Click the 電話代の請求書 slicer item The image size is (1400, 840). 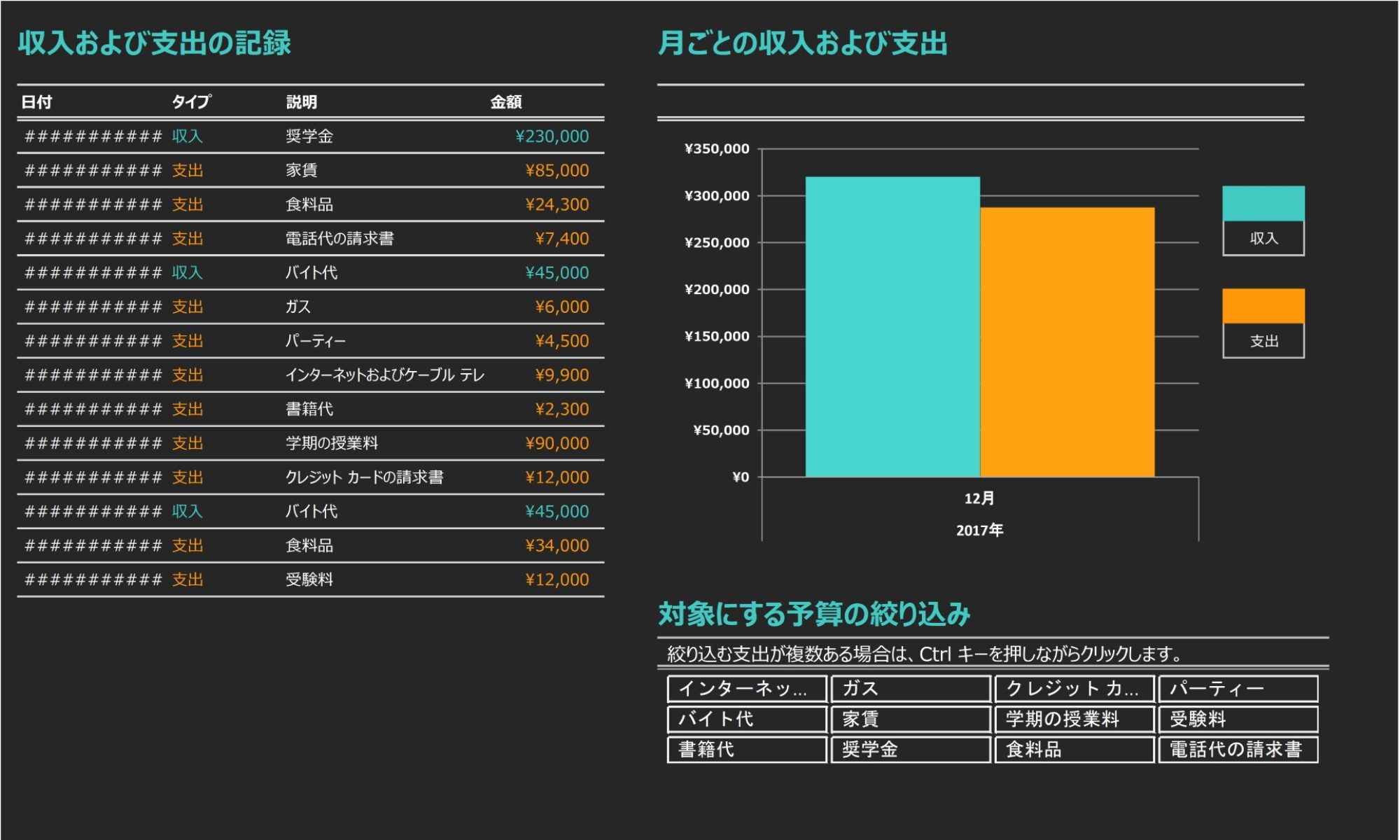1238,750
